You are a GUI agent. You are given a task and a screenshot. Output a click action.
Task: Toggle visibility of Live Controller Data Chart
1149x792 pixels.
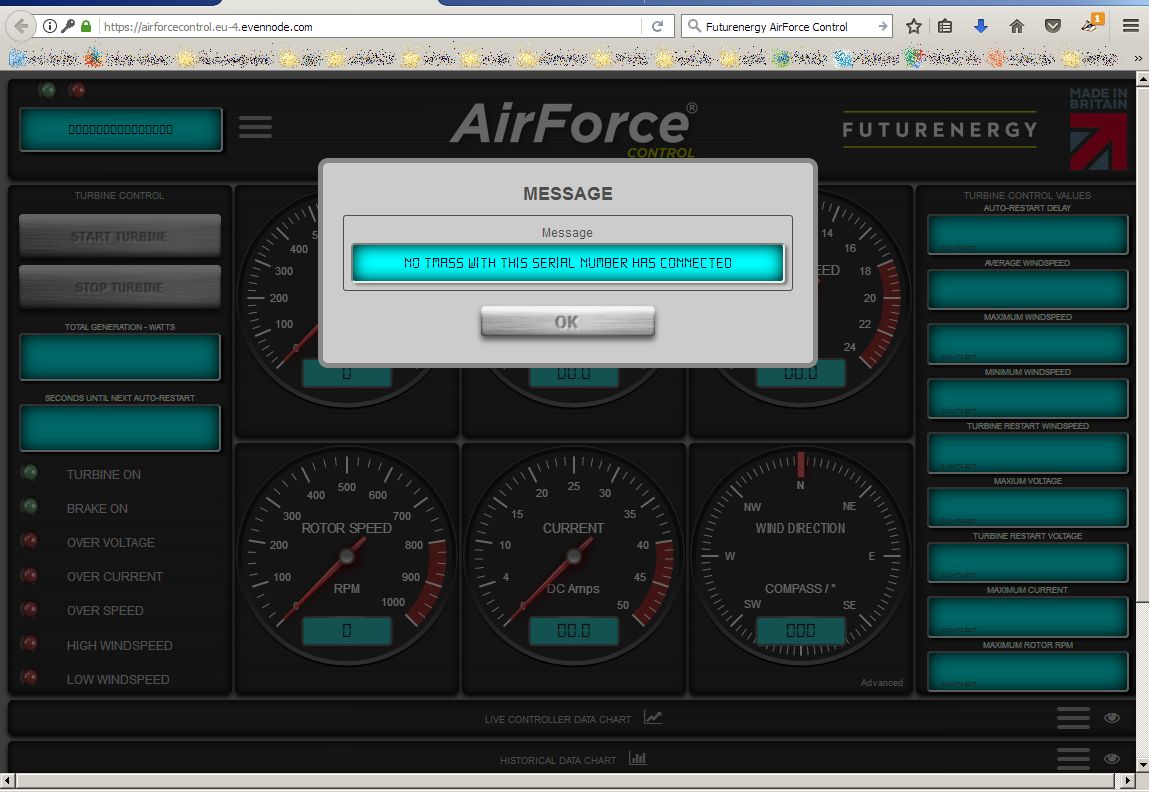(x=1112, y=718)
